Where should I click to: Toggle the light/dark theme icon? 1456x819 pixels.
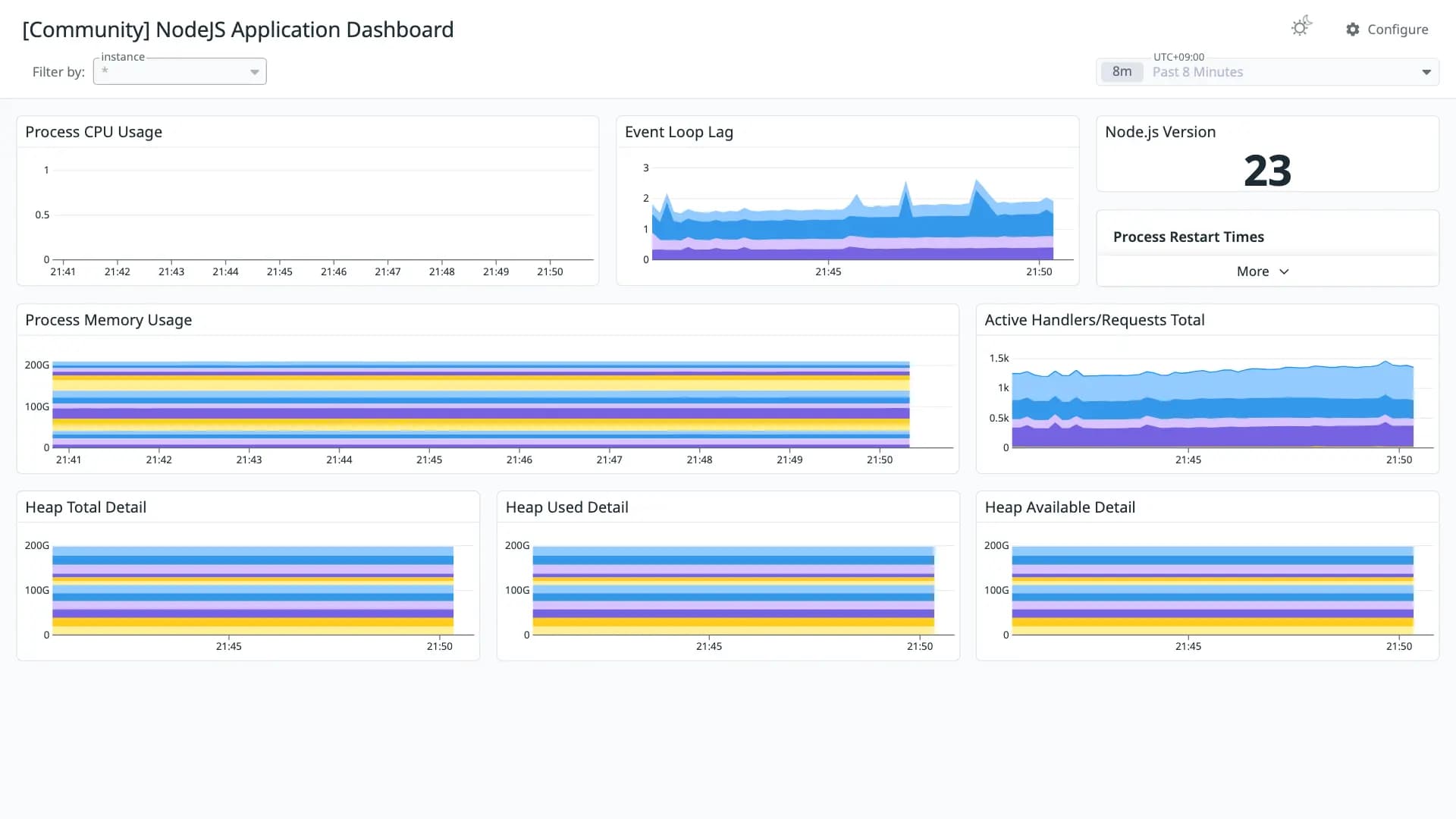coord(1301,27)
